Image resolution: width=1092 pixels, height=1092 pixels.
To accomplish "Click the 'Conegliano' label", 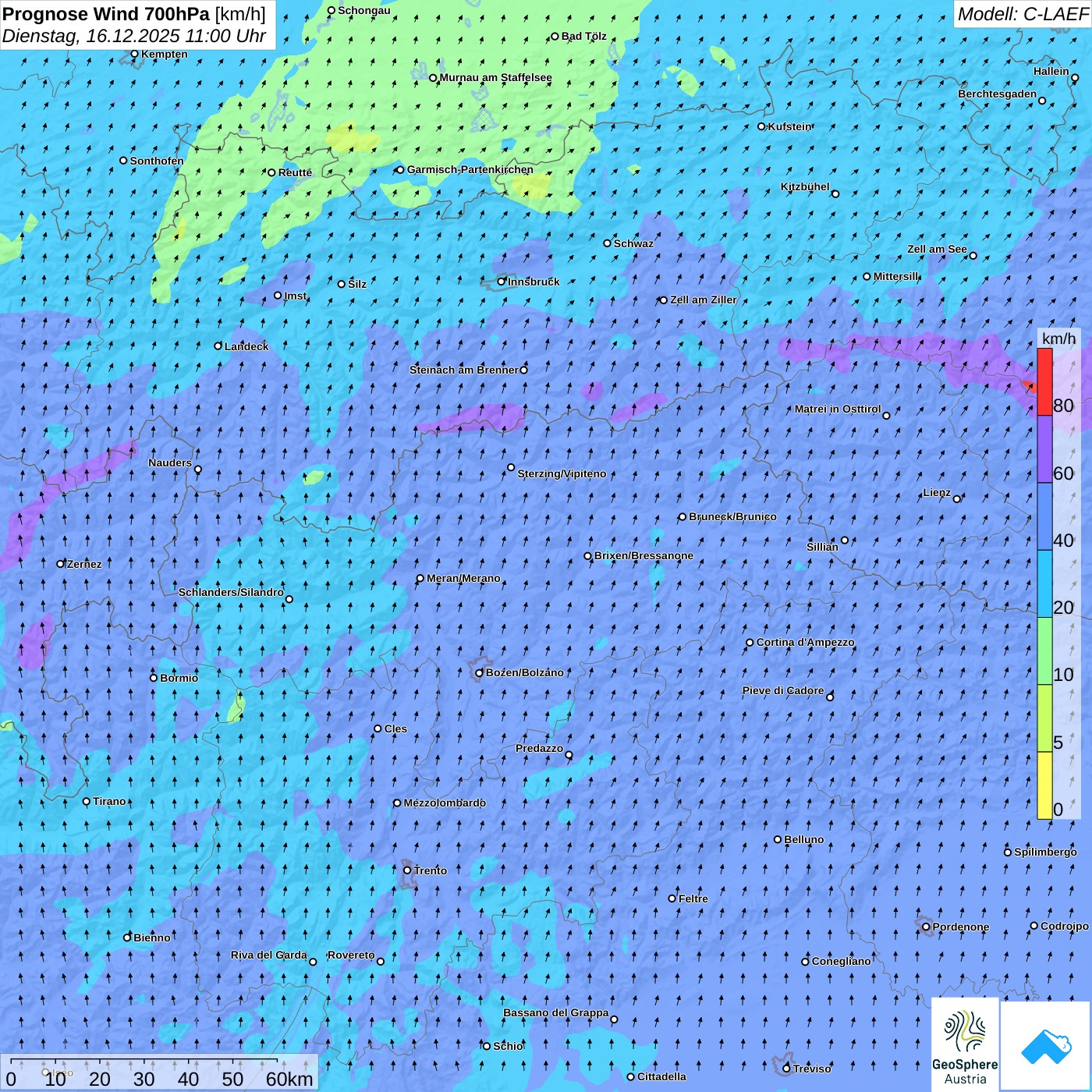I will (841, 961).
